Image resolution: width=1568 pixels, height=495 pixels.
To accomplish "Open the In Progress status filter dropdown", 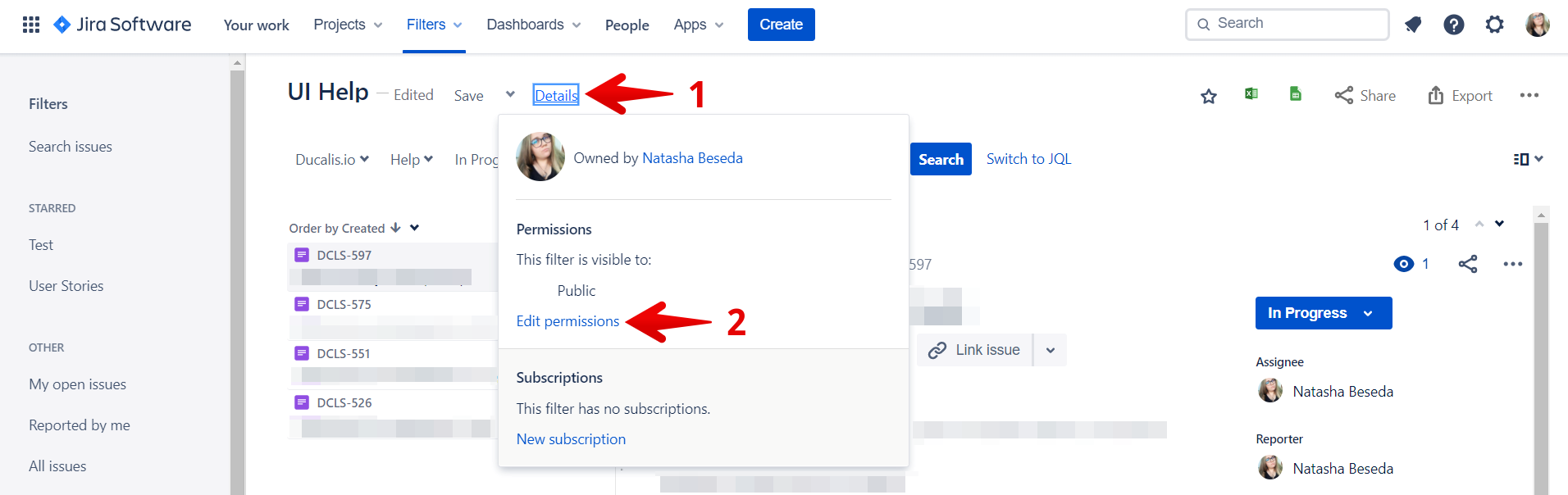I will 476,160.
